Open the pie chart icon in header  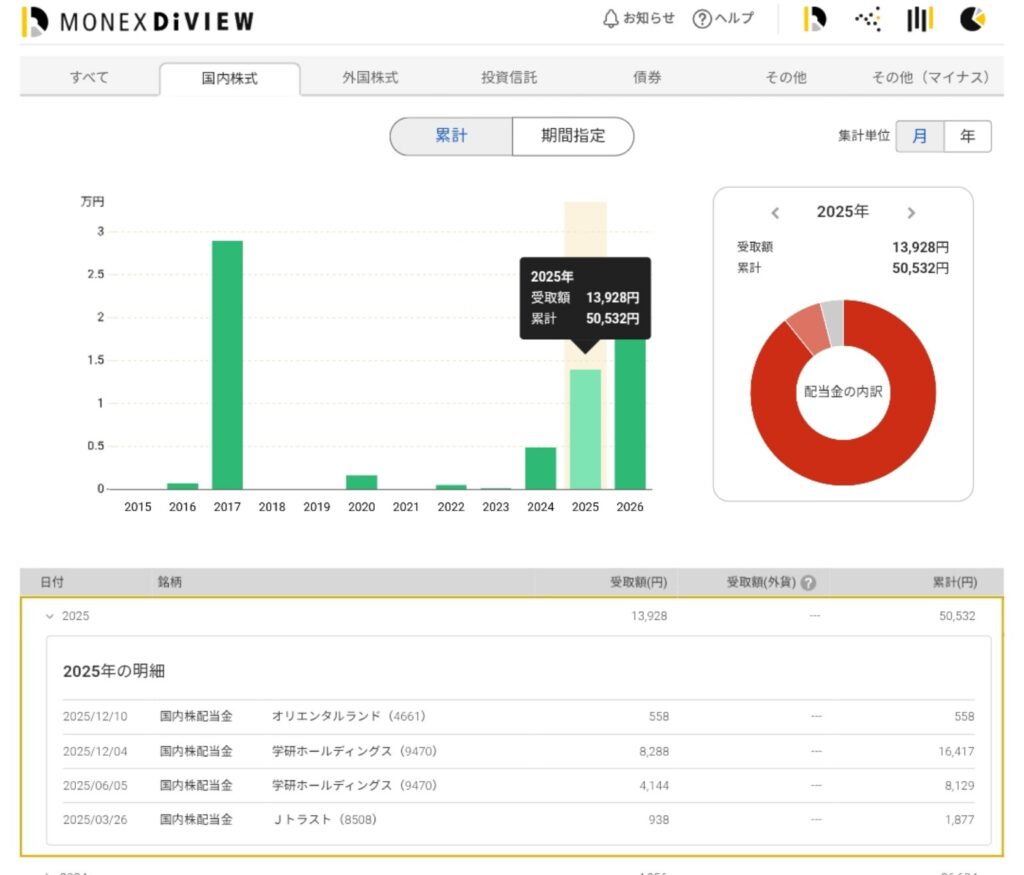(x=972, y=19)
